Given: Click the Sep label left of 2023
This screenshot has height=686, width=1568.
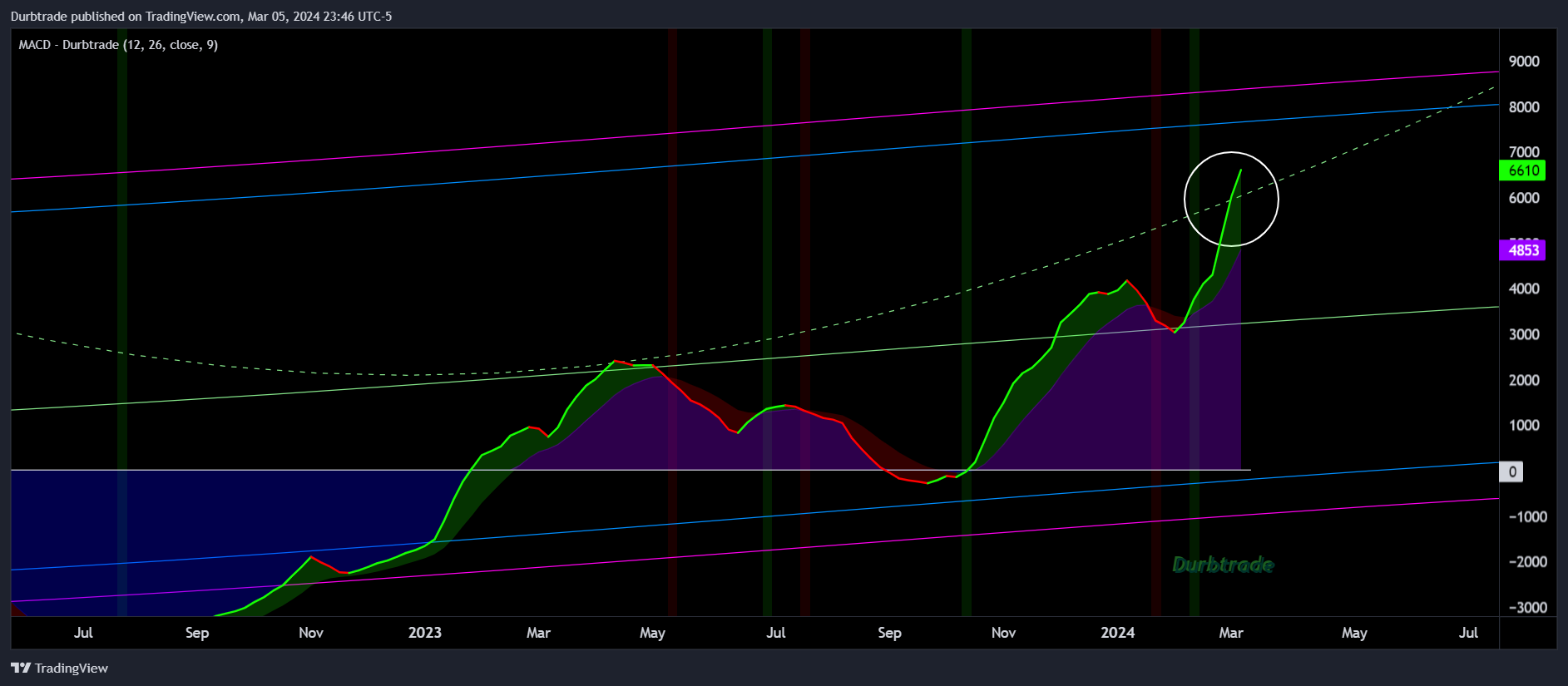Looking at the screenshot, I should pyautogui.click(x=197, y=633).
